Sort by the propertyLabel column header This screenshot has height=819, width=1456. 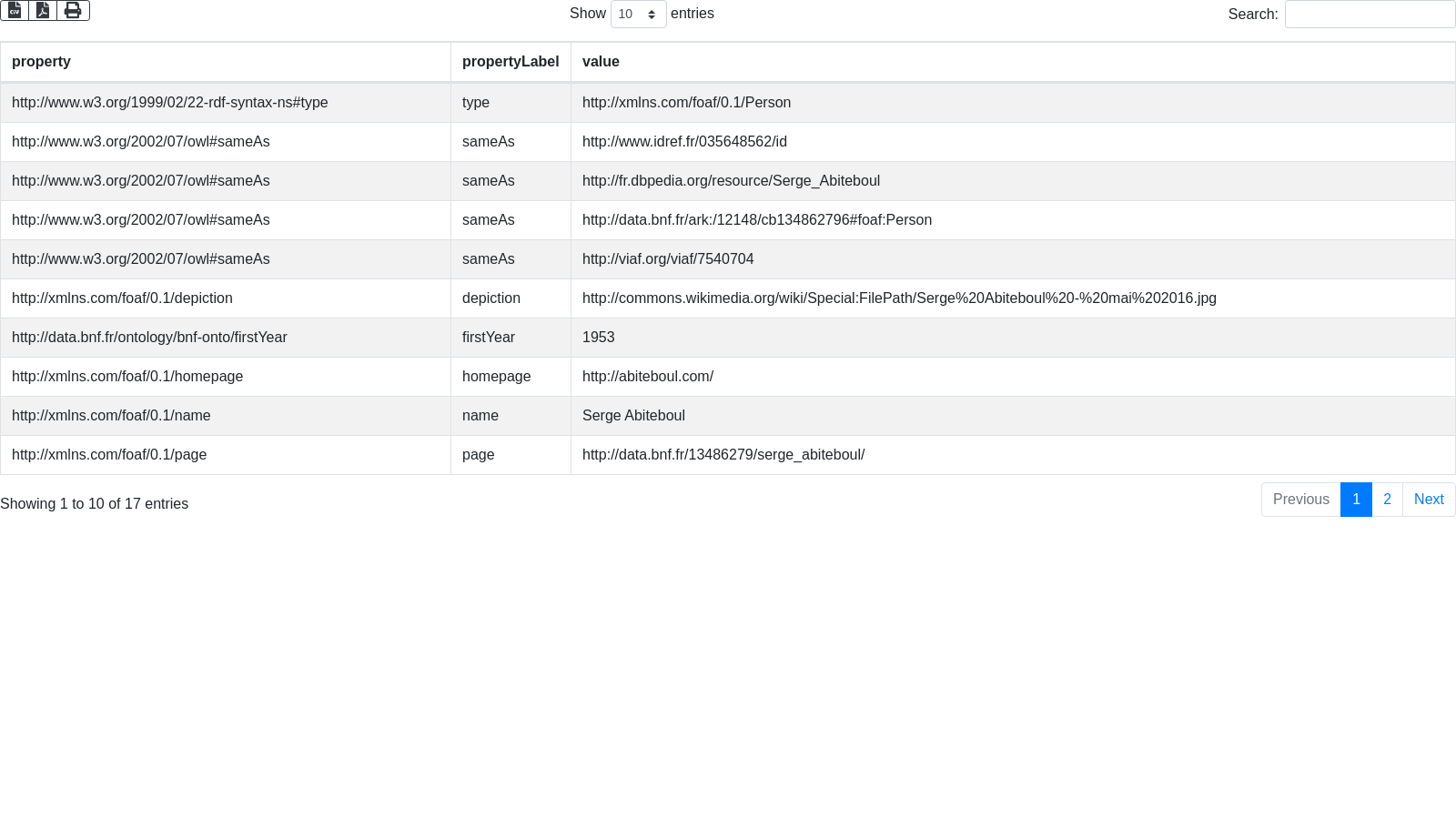(510, 62)
